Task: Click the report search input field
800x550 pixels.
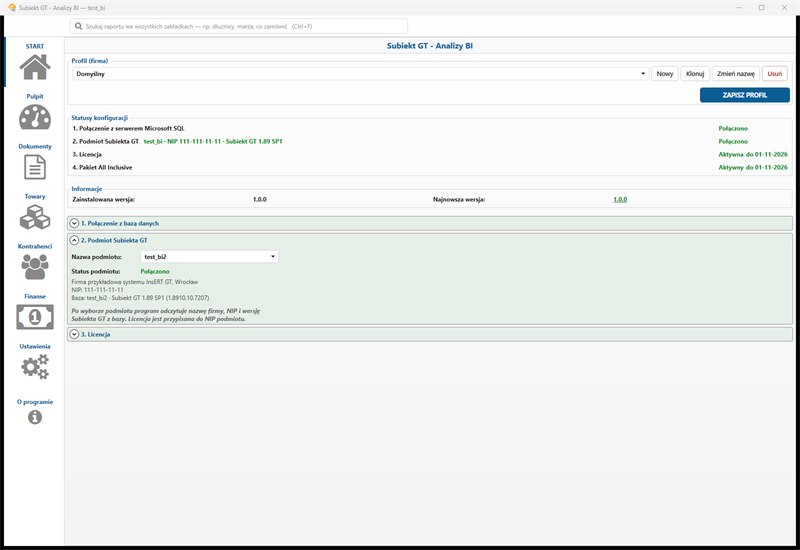Action: 239,26
